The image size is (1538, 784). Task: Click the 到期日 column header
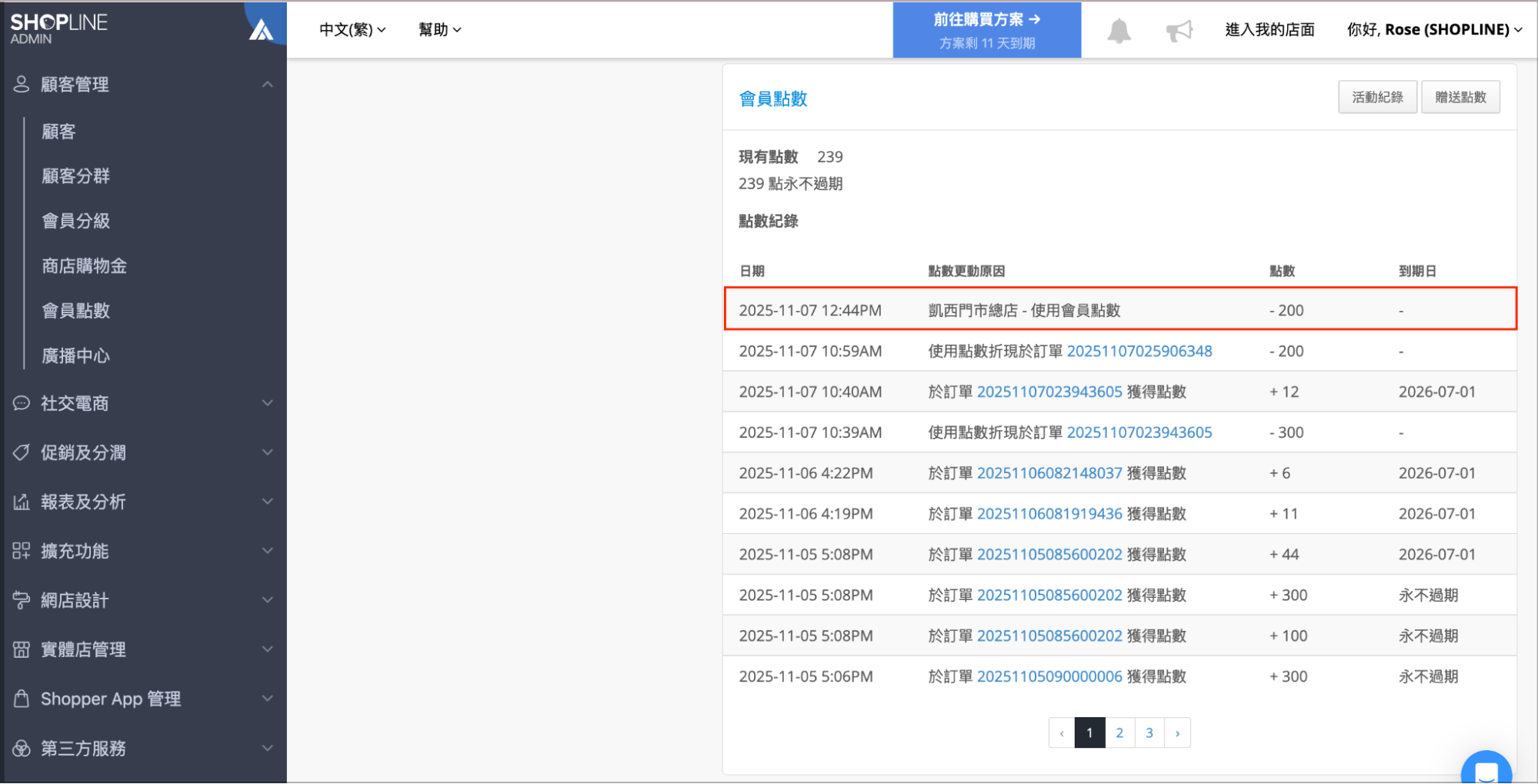click(x=1417, y=271)
